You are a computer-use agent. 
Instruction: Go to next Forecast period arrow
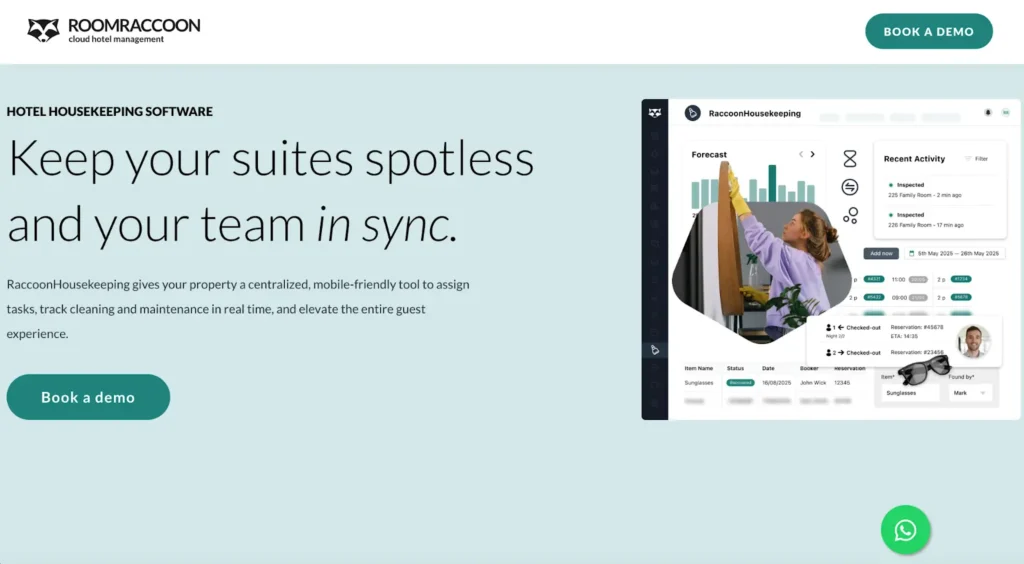(812, 154)
